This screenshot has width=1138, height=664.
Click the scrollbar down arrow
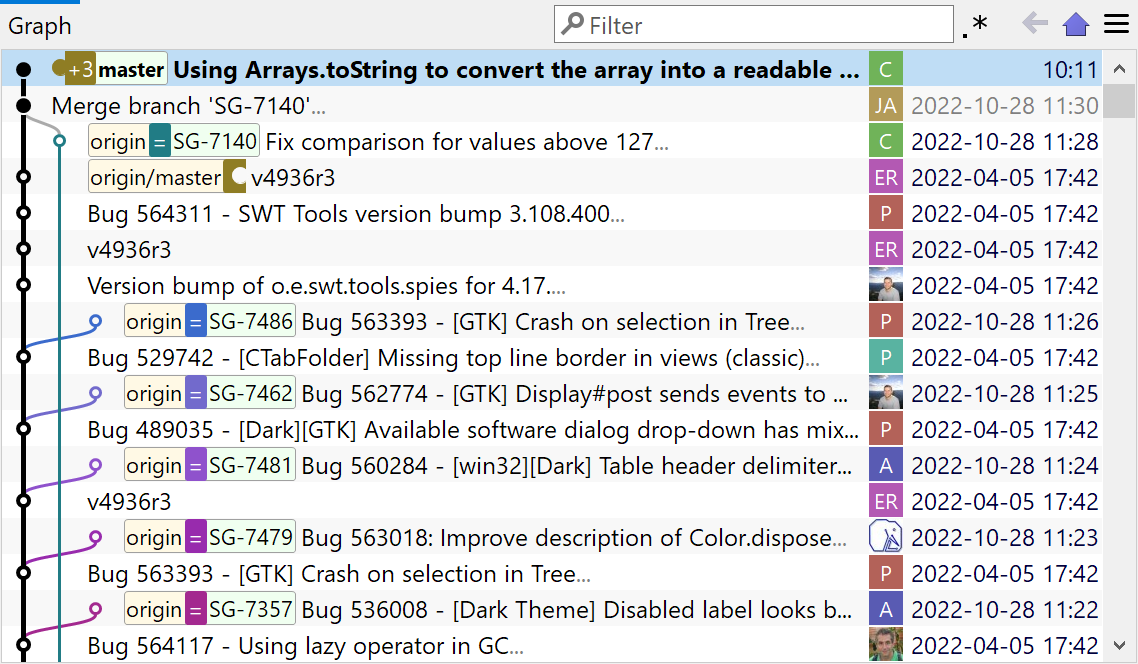pos(1121,645)
